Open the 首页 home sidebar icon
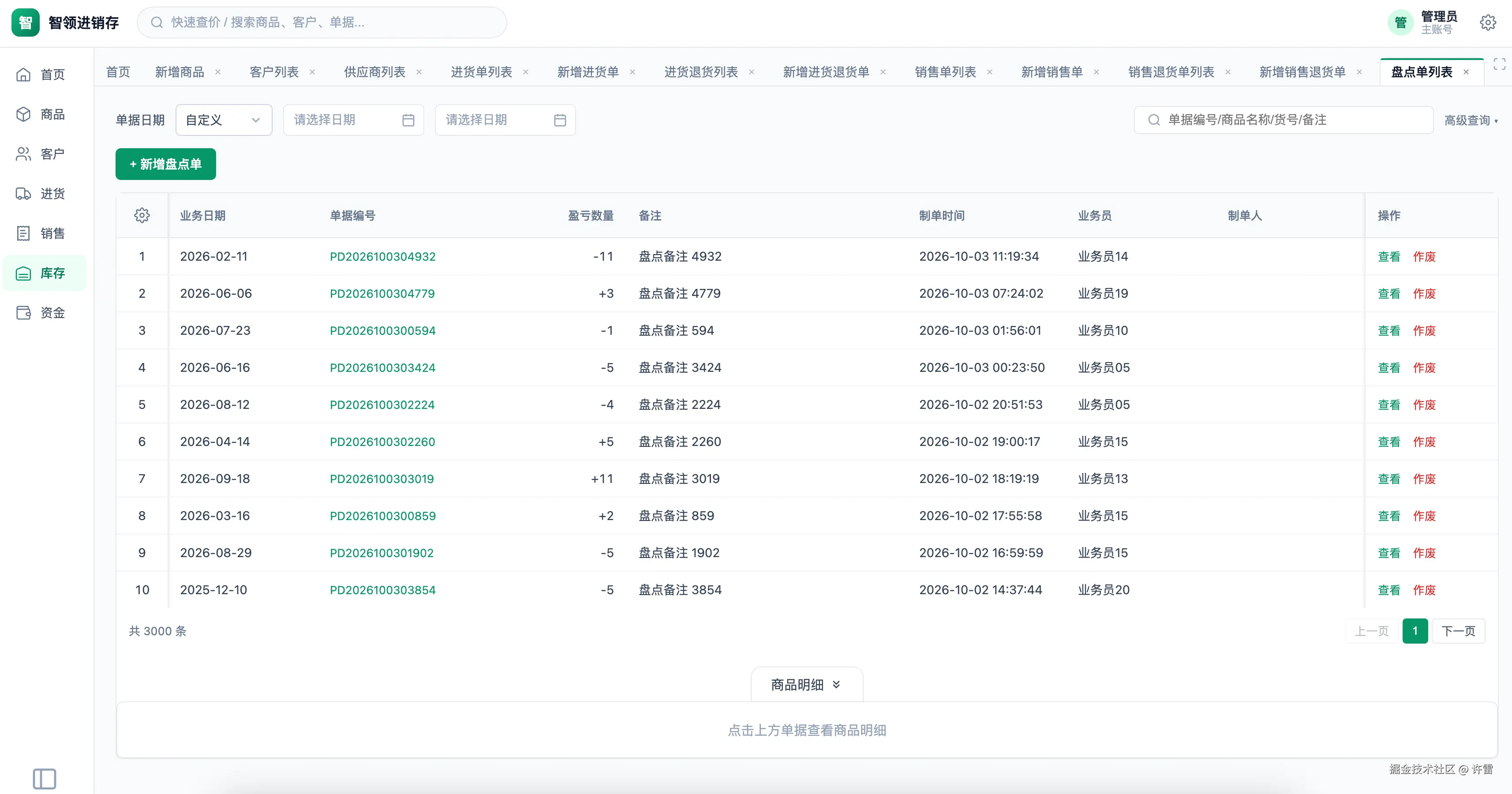Viewport: 1512px width, 794px height. (23, 75)
